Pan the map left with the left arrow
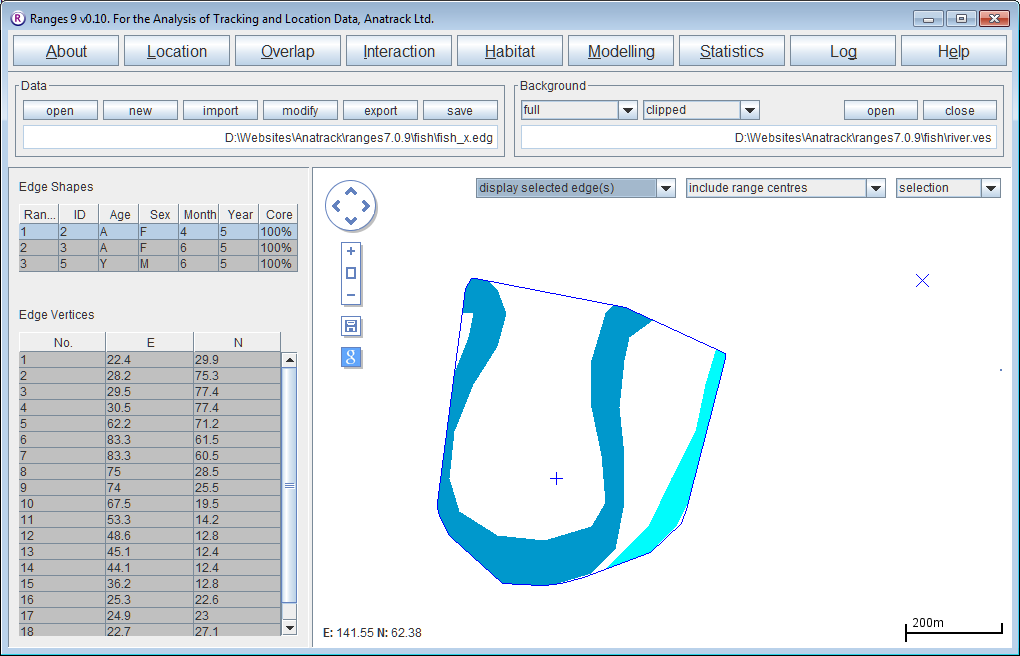Screen dimensions: 1020x656 pyautogui.click(x=335, y=207)
